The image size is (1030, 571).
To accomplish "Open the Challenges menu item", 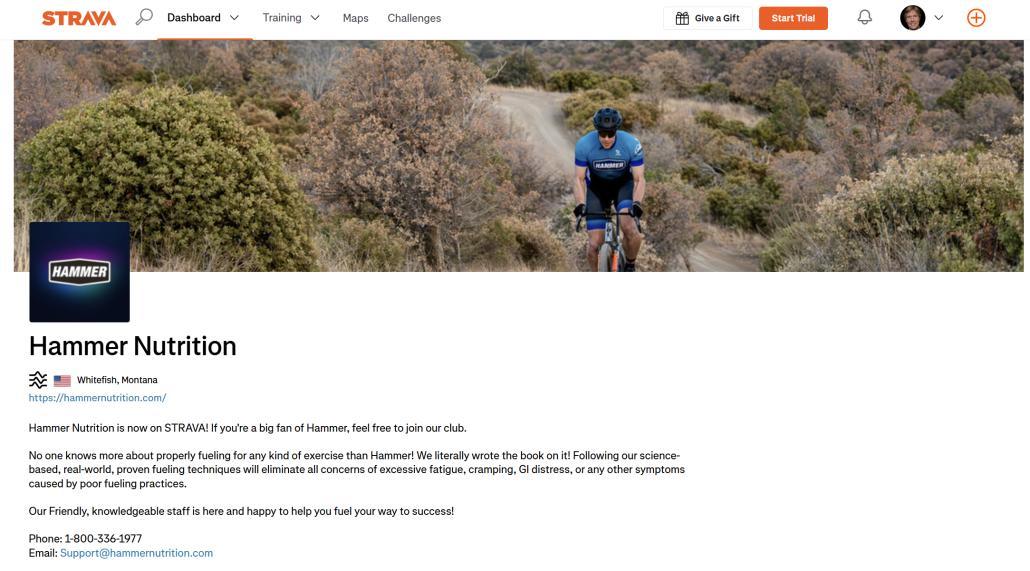I will (x=414, y=18).
